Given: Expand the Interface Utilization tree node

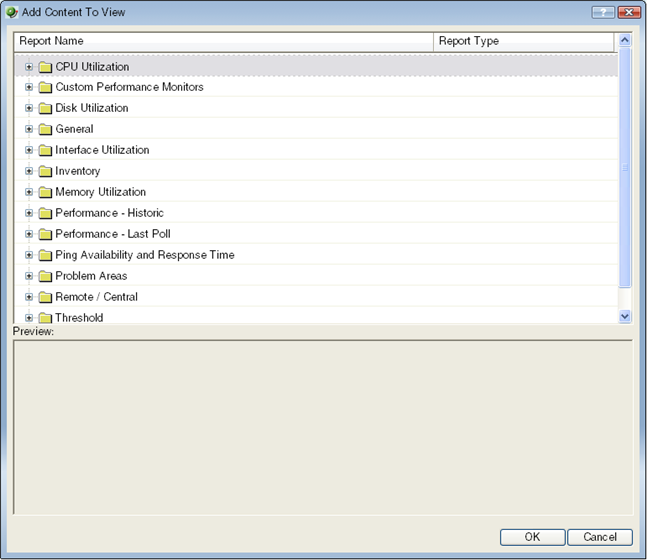Looking at the screenshot, I should [29, 150].
